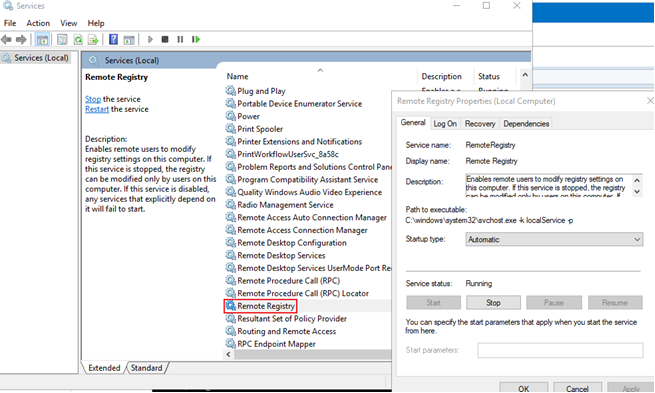Viewport: 655px width, 393px height.
Task: Click the OK button
Action: pos(523,388)
